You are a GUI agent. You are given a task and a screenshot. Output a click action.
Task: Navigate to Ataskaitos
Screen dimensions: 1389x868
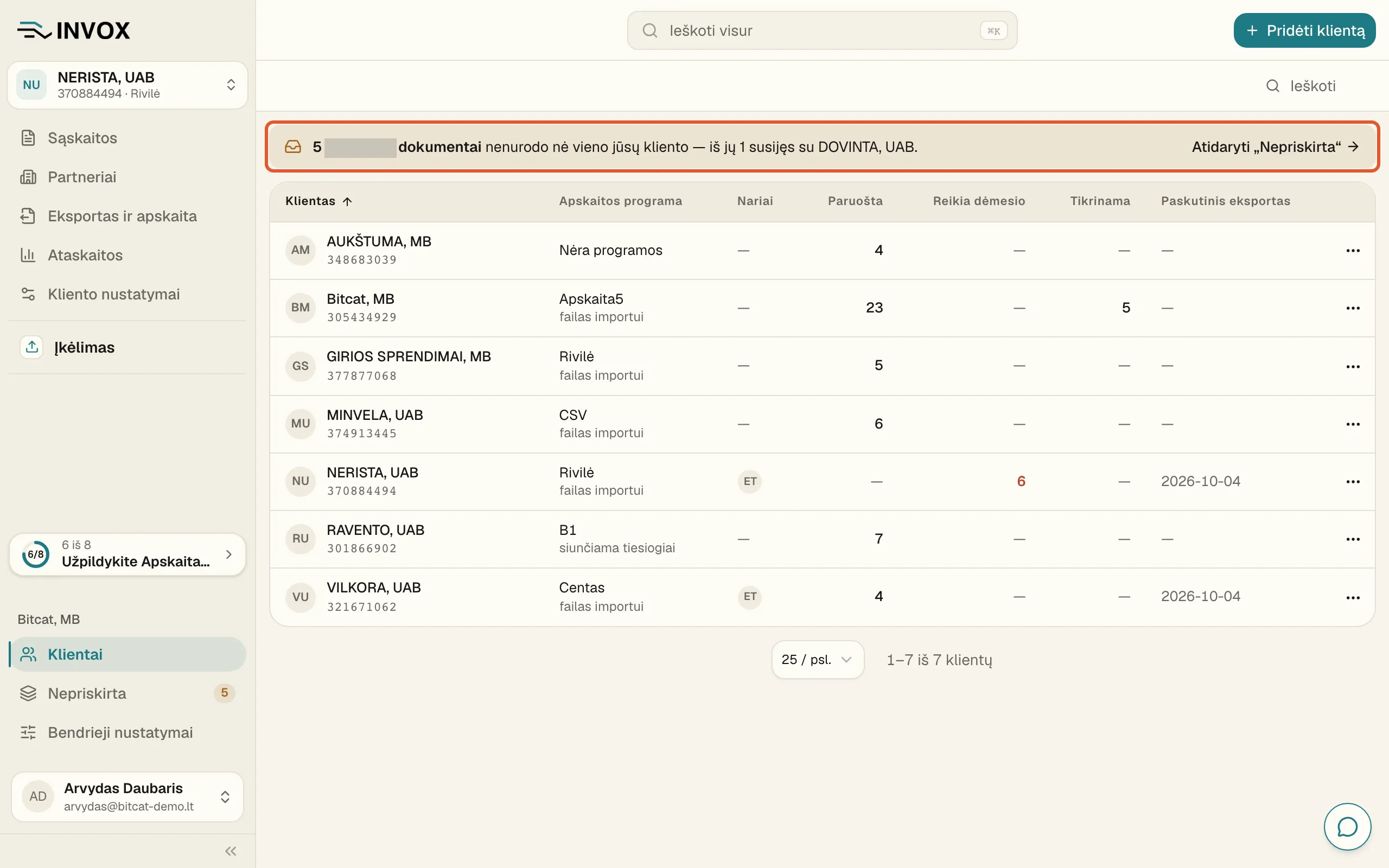[x=128, y=255]
